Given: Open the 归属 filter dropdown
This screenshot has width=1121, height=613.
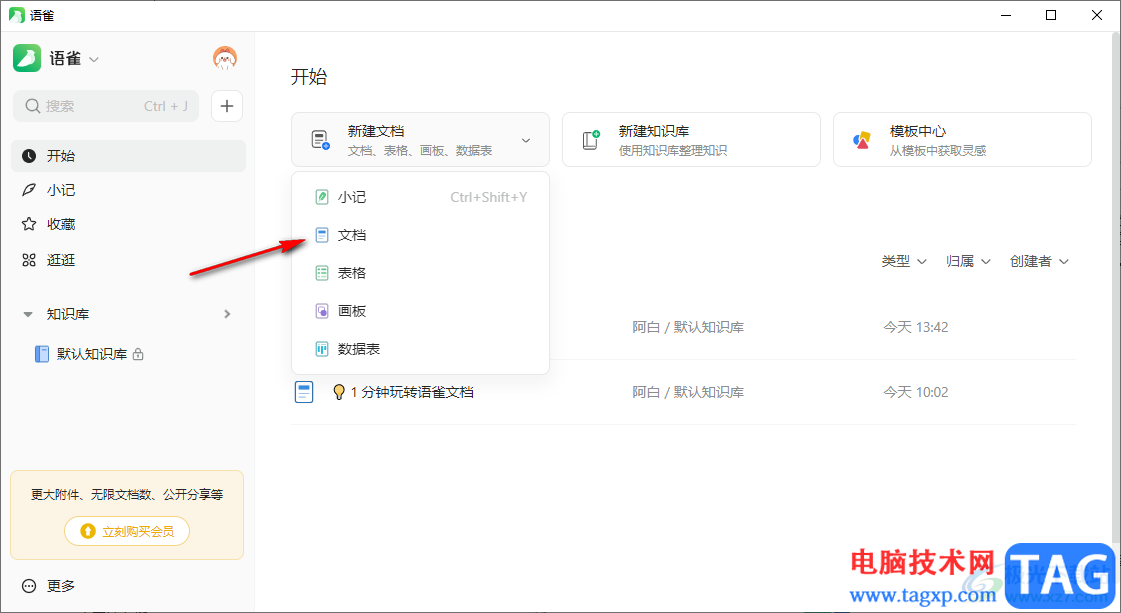Looking at the screenshot, I should (x=968, y=261).
